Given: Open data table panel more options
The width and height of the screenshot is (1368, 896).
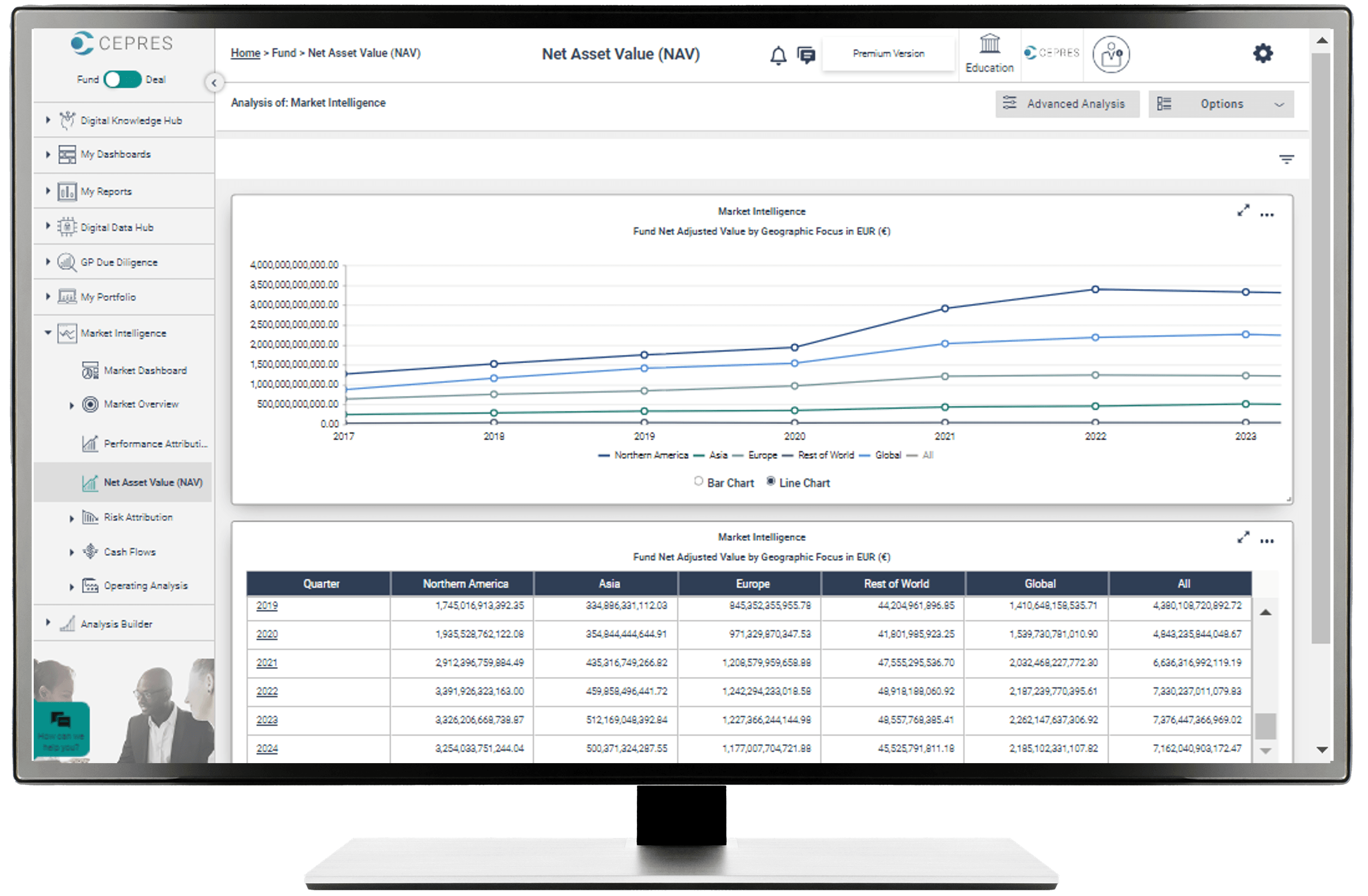Looking at the screenshot, I should point(1267,541).
